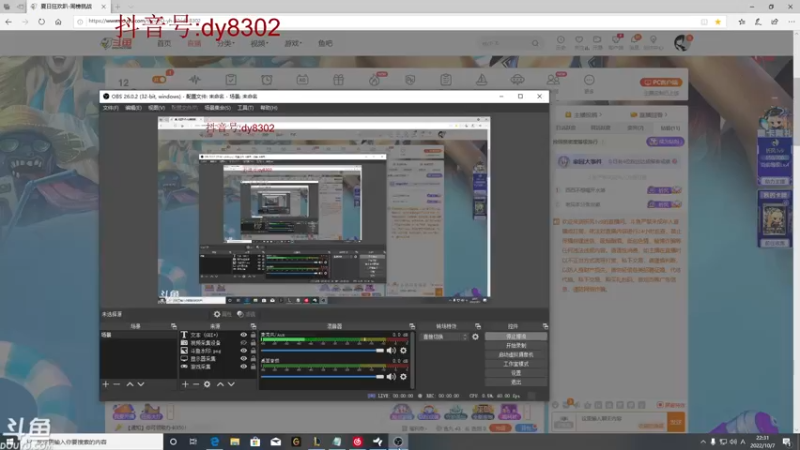Viewport: 800px width, 450px height.
Task: Move scene up in Scenes panel
Action: click(x=130, y=384)
